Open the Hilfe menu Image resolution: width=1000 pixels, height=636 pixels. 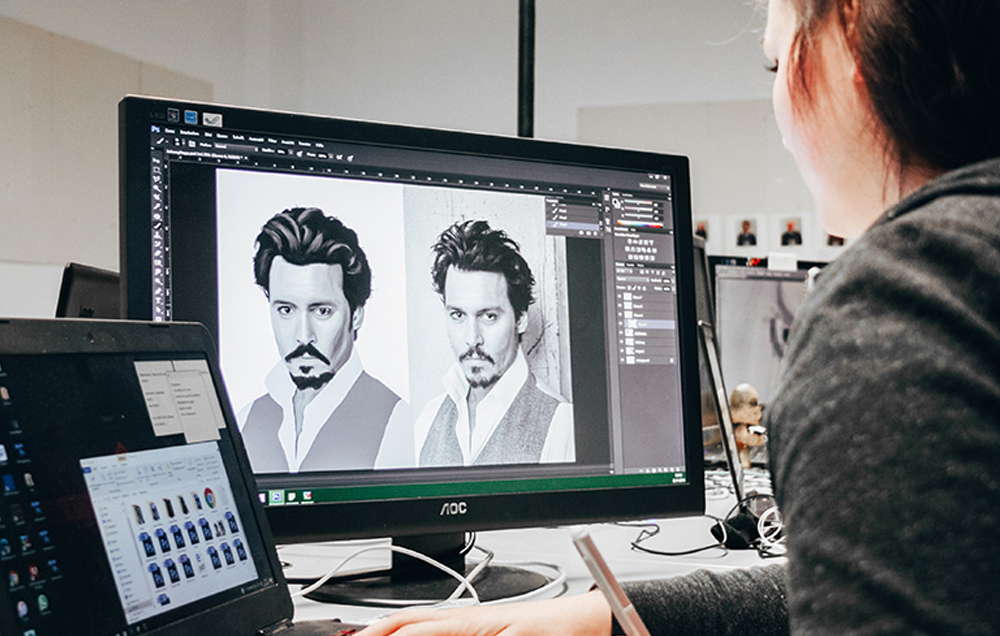320,145
